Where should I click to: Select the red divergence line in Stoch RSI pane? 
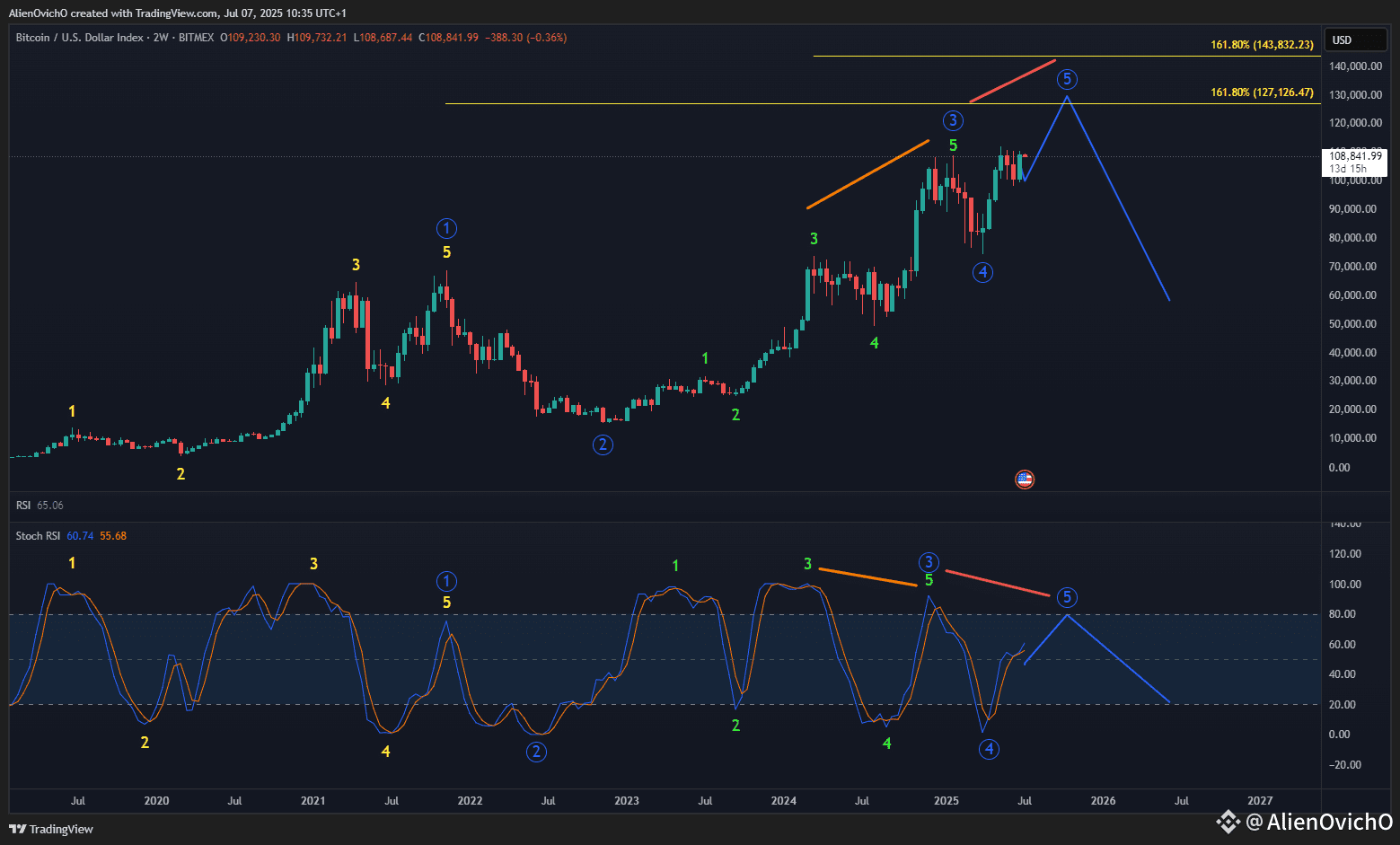pyautogui.click(x=998, y=583)
